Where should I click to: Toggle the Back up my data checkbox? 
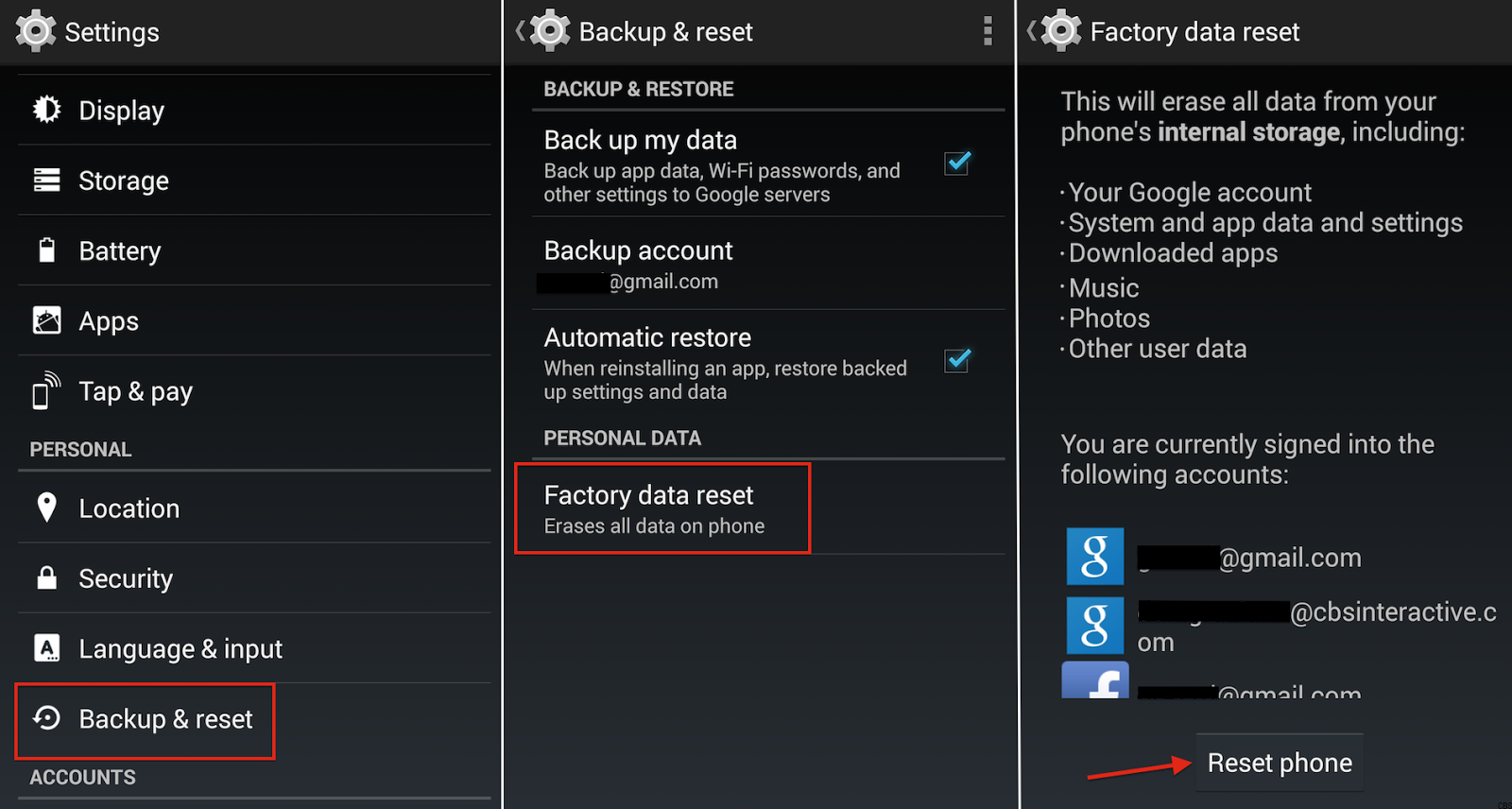point(957,164)
